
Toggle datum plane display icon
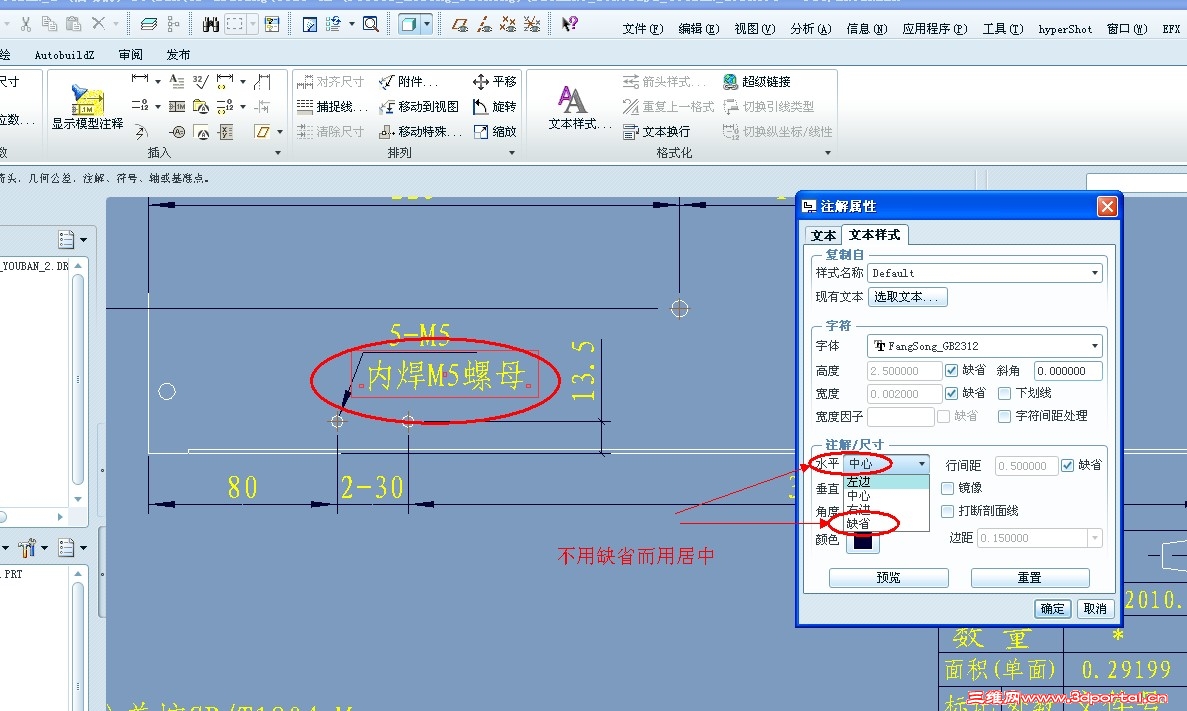(460, 24)
